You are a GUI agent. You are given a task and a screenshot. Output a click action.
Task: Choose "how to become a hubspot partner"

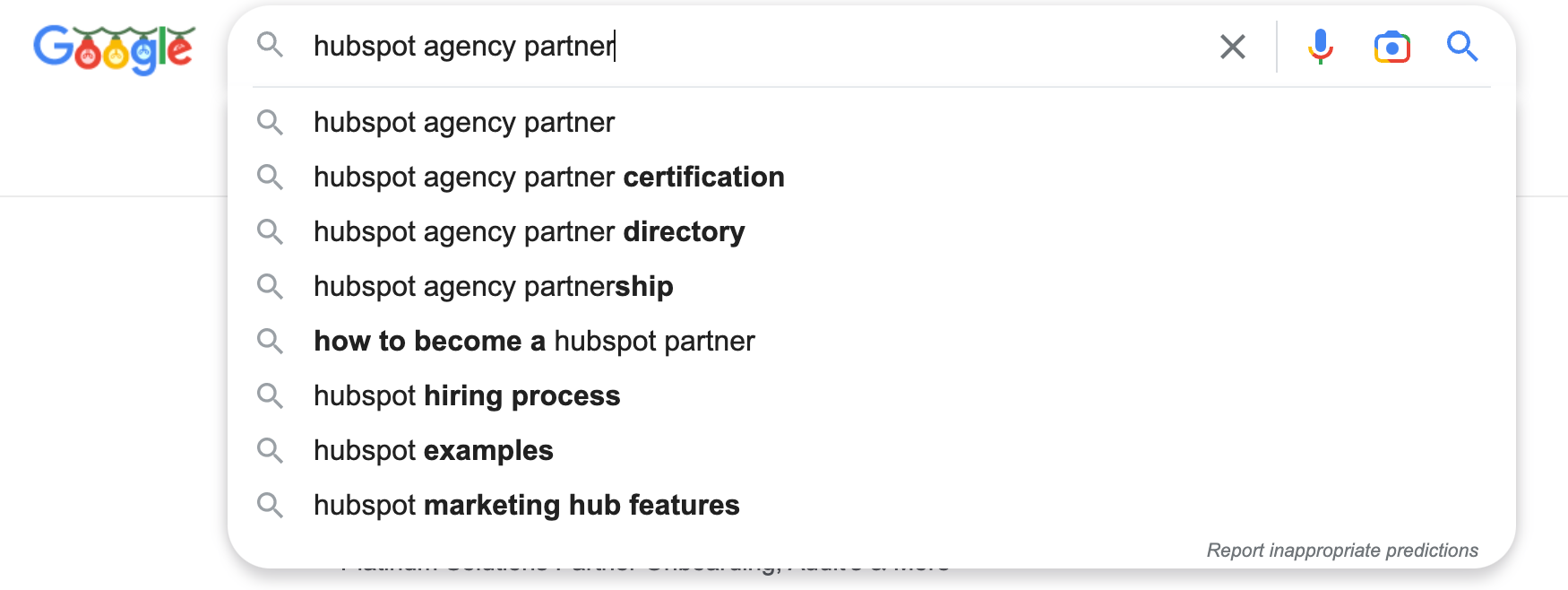pyautogui.click(x=534, y=342)
